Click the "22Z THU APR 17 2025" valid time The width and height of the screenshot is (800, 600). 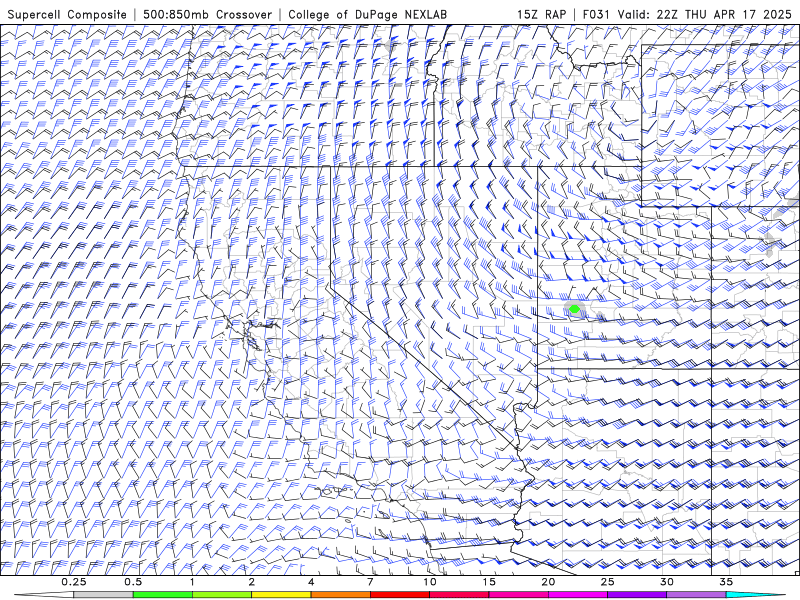click(724, 15)
